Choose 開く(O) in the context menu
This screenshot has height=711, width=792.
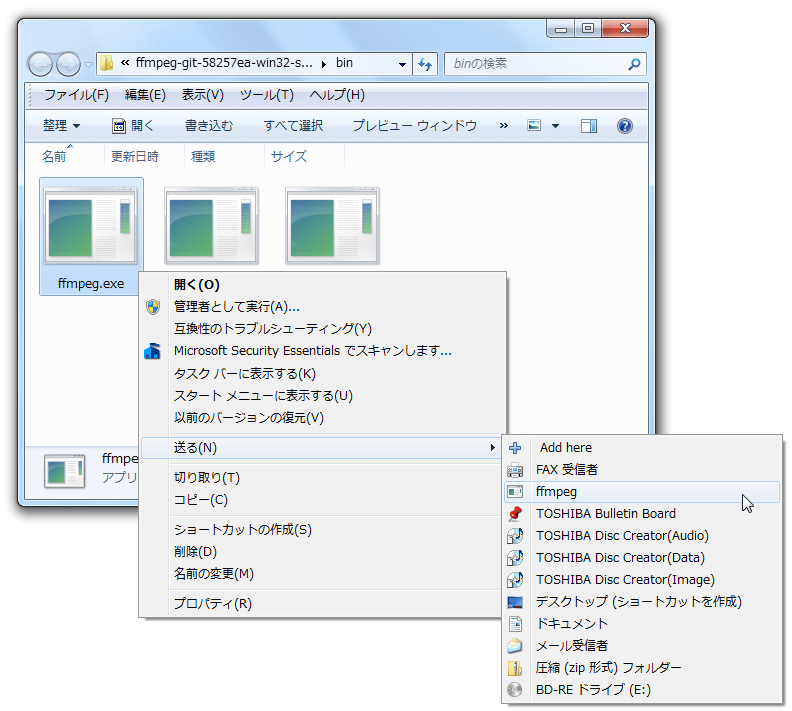click(323, 285)
